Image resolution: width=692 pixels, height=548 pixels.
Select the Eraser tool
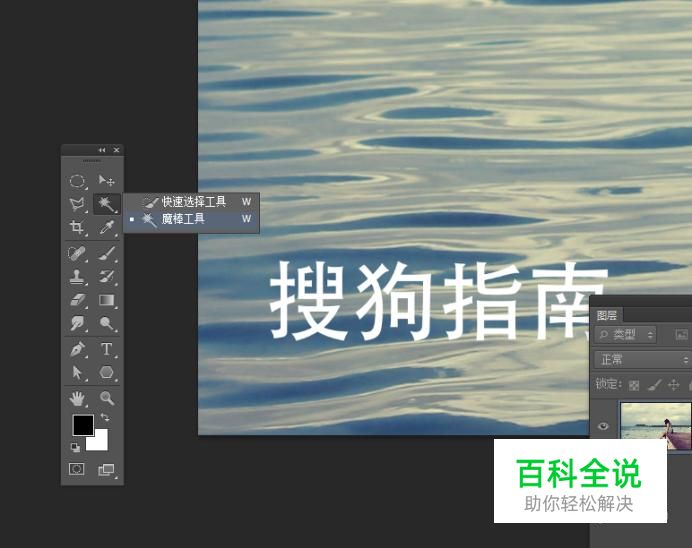[x=77, y=300]
